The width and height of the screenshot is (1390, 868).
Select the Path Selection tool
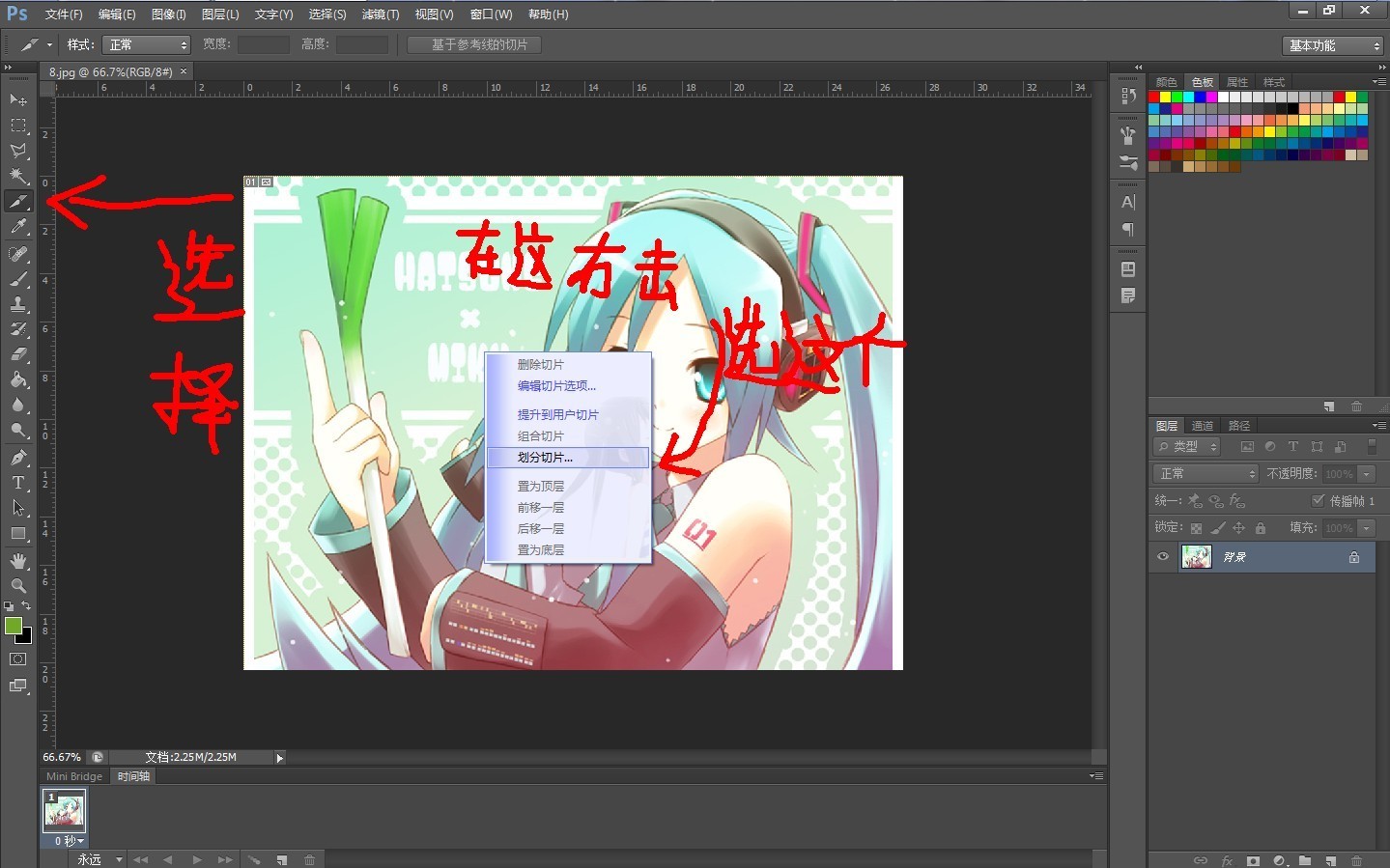point(18,508)
